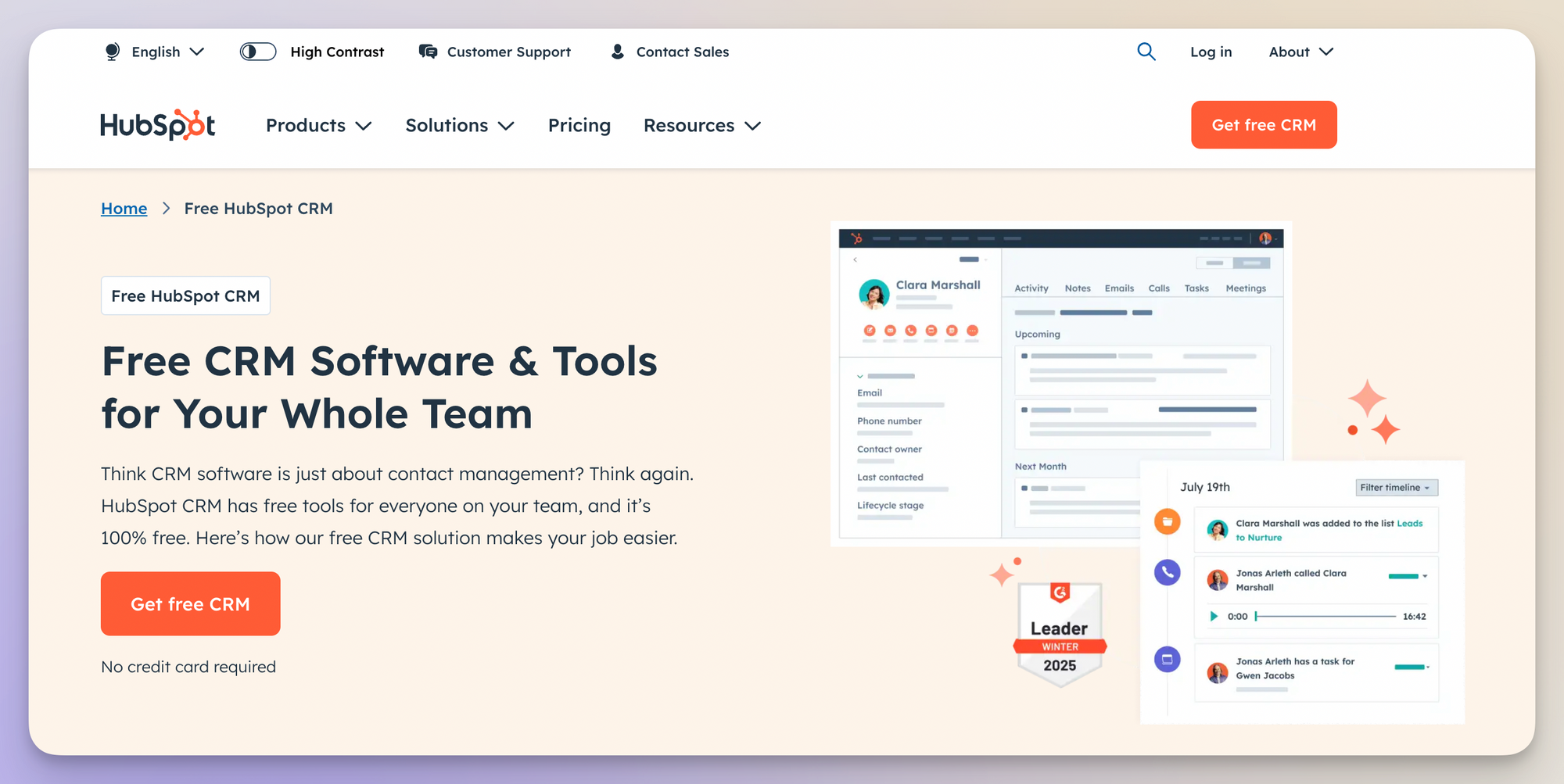This screenshot has height=784, width=1564.
Task: Play the Jonas Arleth call recording
Action: point(1214,617)
